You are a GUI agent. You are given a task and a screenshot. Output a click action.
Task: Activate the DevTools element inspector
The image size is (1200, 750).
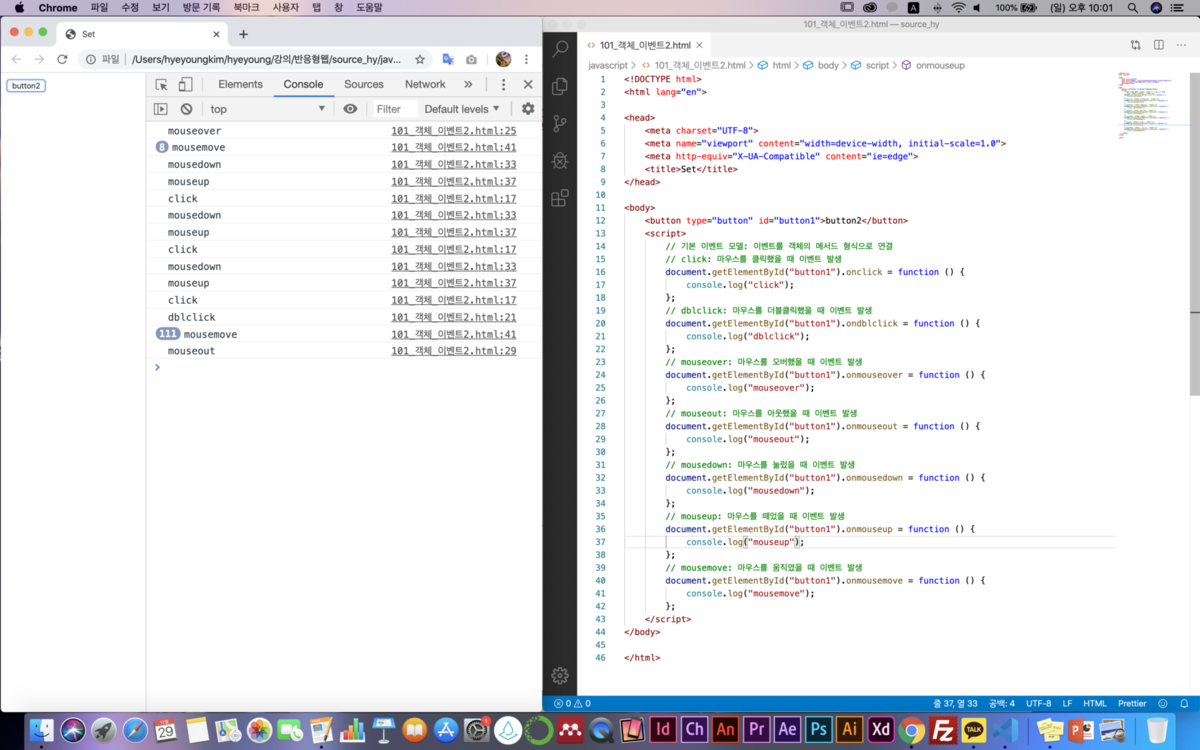coord(161,84)
